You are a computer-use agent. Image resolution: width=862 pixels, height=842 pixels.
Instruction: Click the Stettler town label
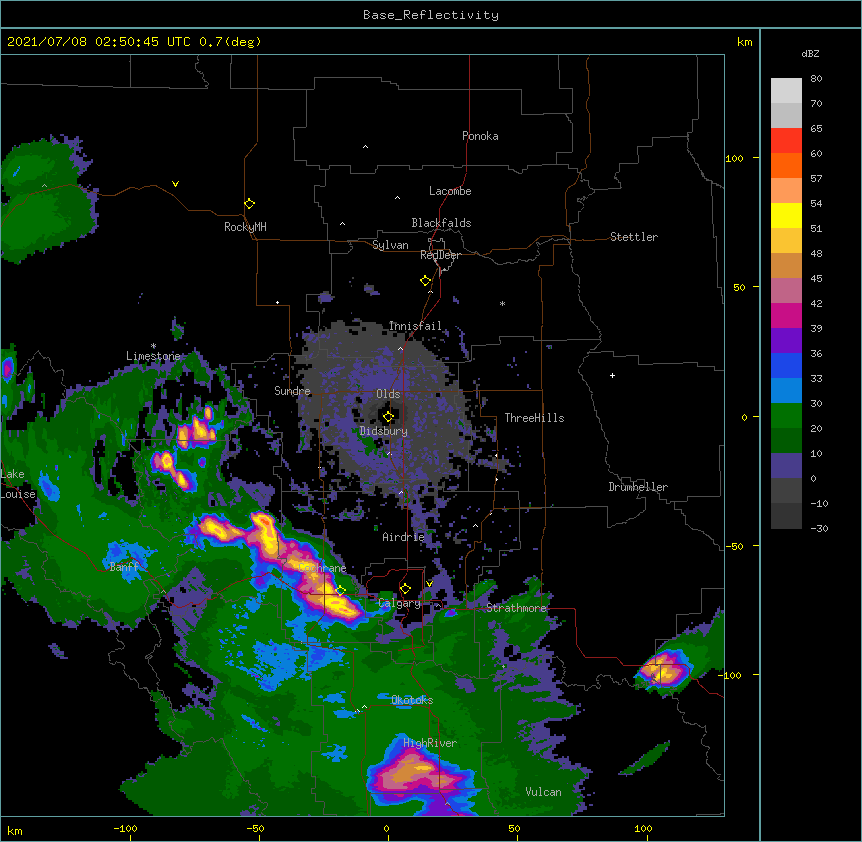pyautogui.click(x=633, y=237)
